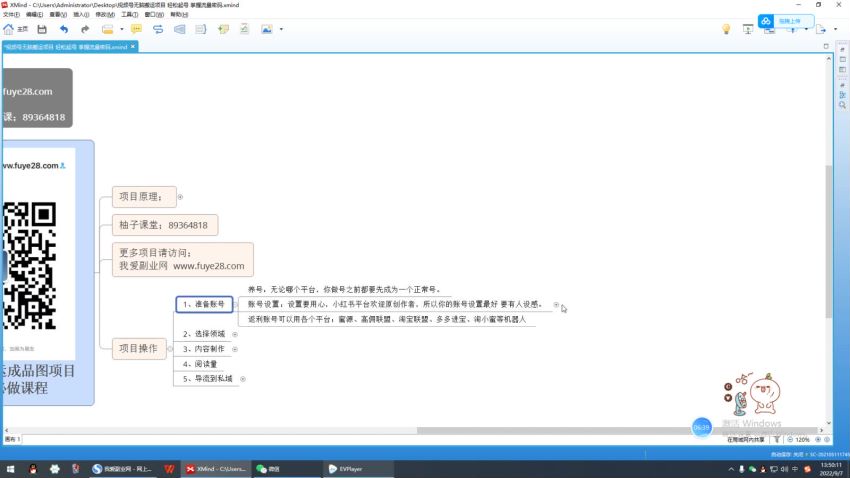Select the 更多项目请访问 topic
This screenshot has width=850, height=478.
tap(183, 260)
